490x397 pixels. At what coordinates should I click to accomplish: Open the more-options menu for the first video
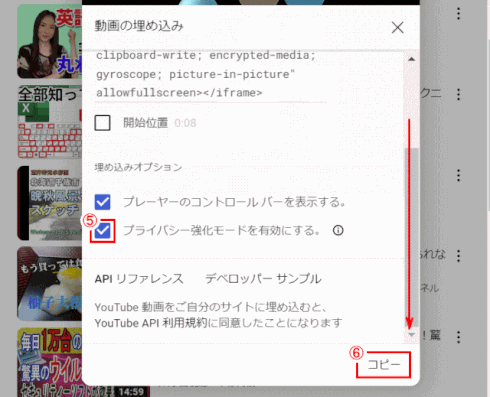459,14
